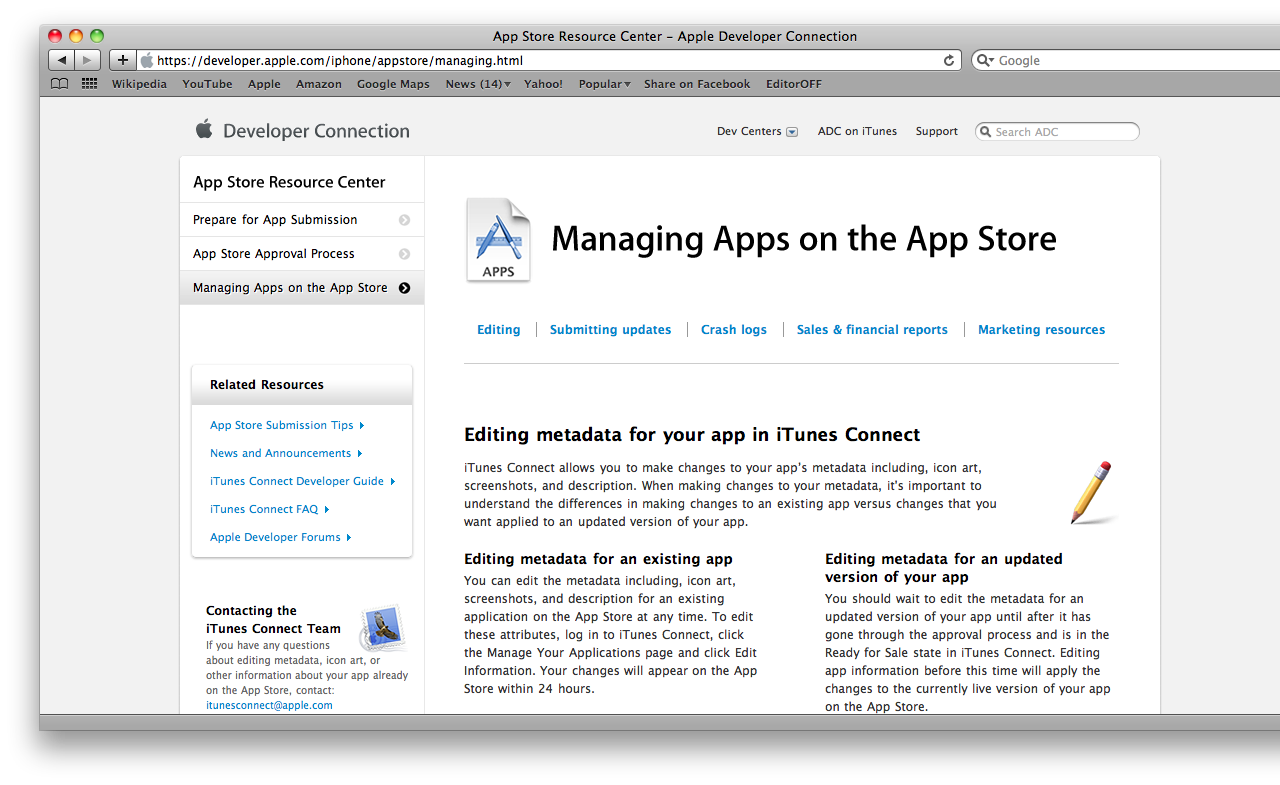Jump to Submitting updates section

[610, 329]
